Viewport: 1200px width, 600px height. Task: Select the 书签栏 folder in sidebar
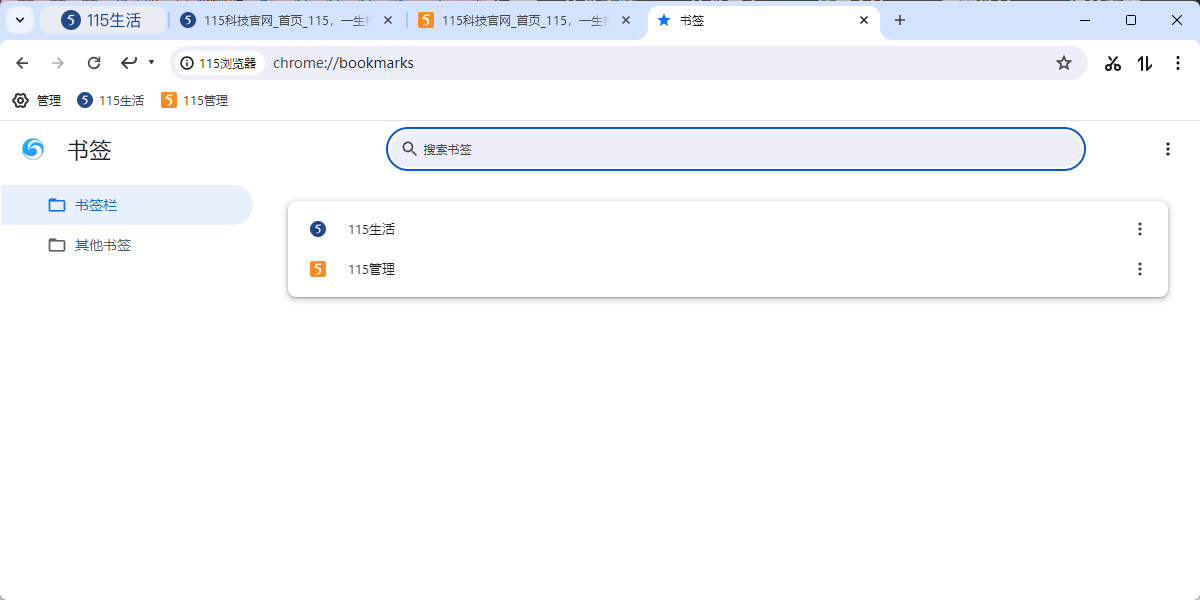pyautogui.click(x=96, y=205)
